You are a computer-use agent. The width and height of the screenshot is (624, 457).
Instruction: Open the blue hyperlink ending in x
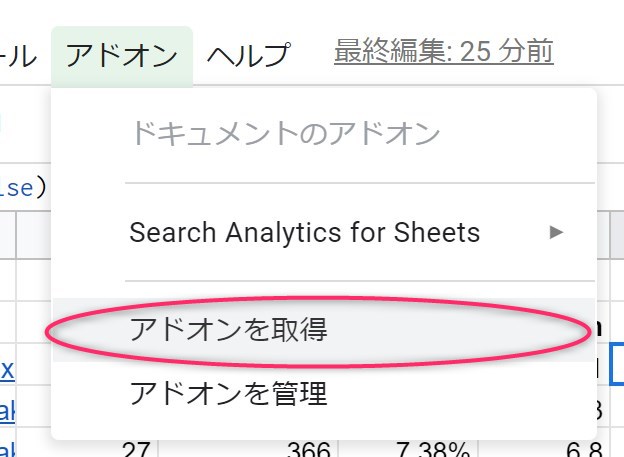coord(7,370)
